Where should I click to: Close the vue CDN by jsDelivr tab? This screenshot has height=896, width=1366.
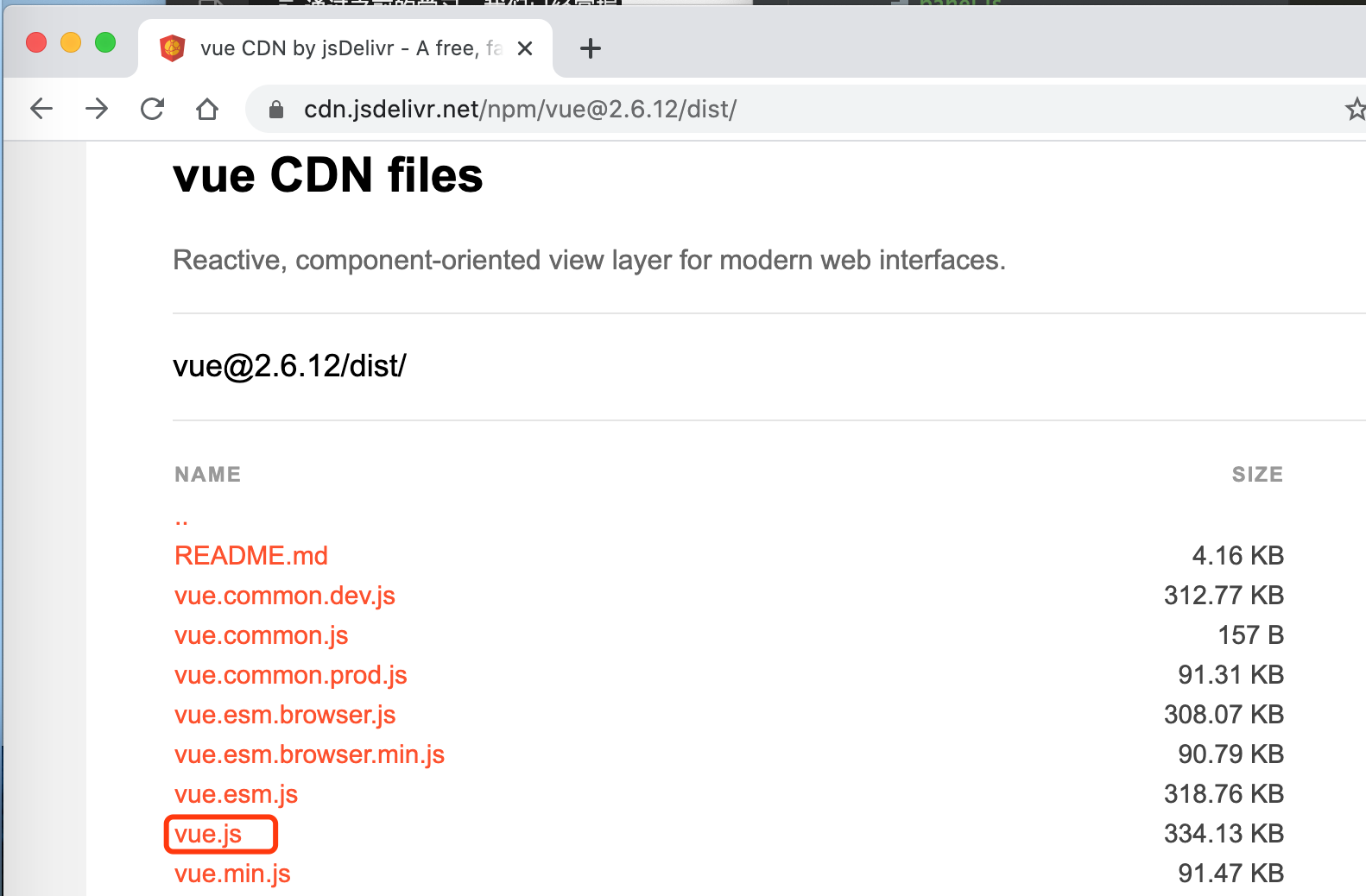point(525,48)
